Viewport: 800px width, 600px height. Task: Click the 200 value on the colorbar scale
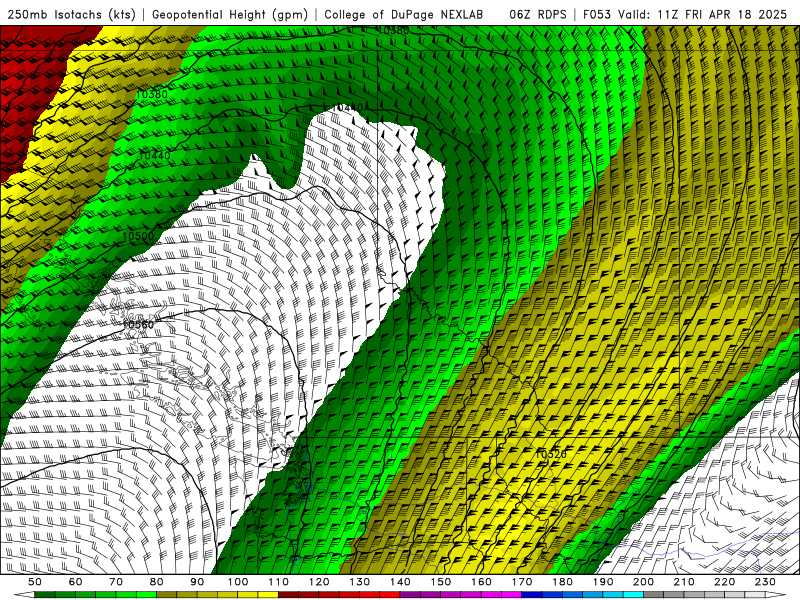tap(643, 582)
